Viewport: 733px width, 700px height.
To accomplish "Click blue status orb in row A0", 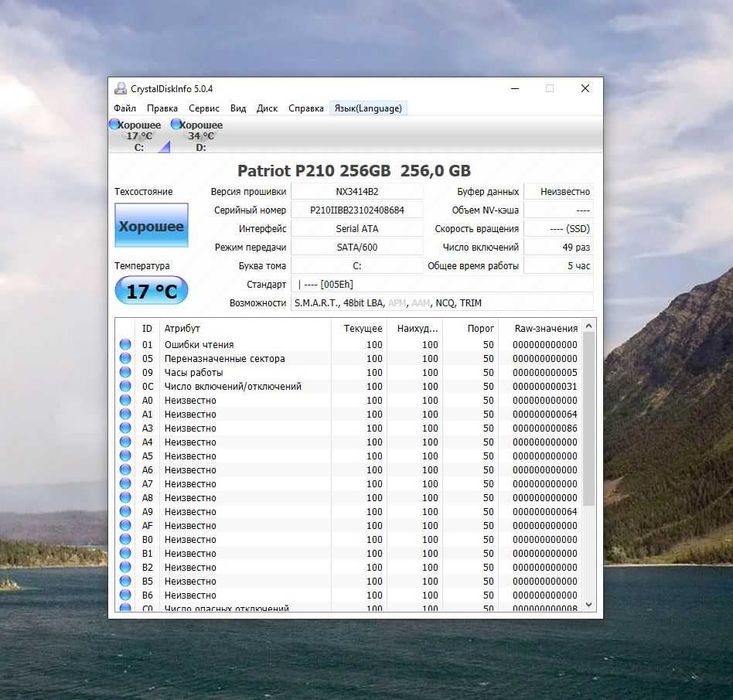I will point(125,400).
